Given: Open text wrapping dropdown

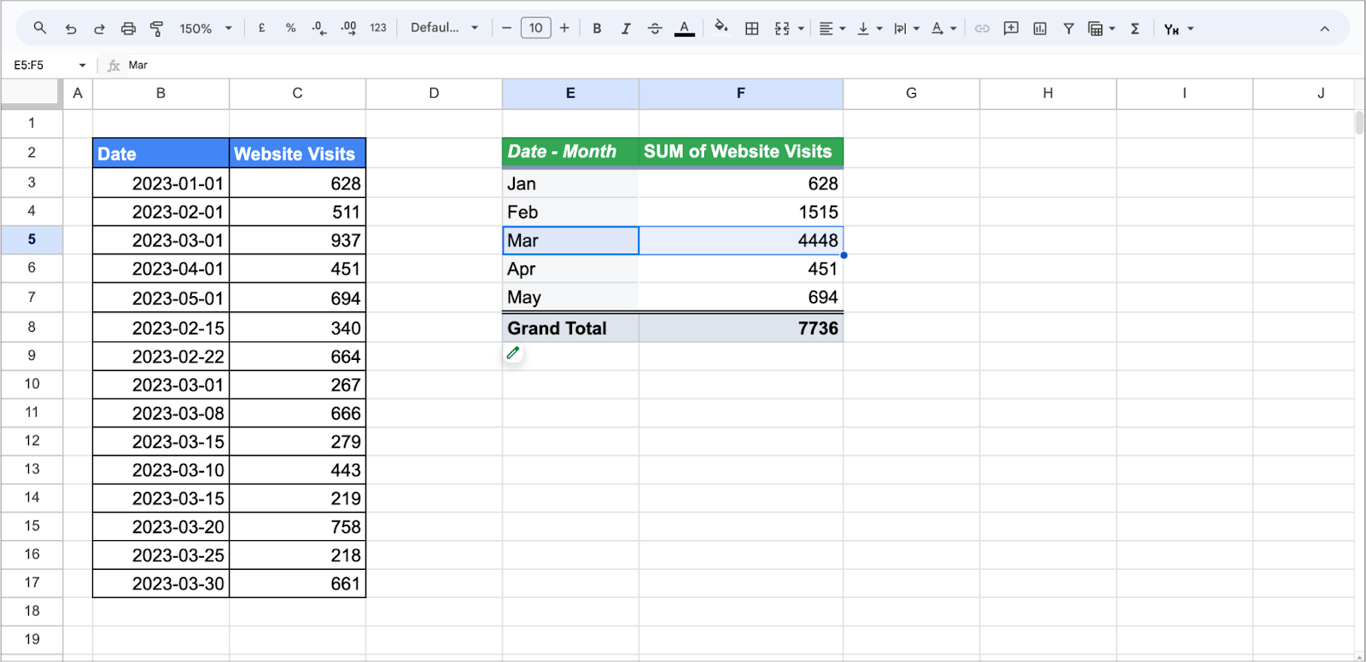Looking at the screenshot, I should click(x=906, y=28).
